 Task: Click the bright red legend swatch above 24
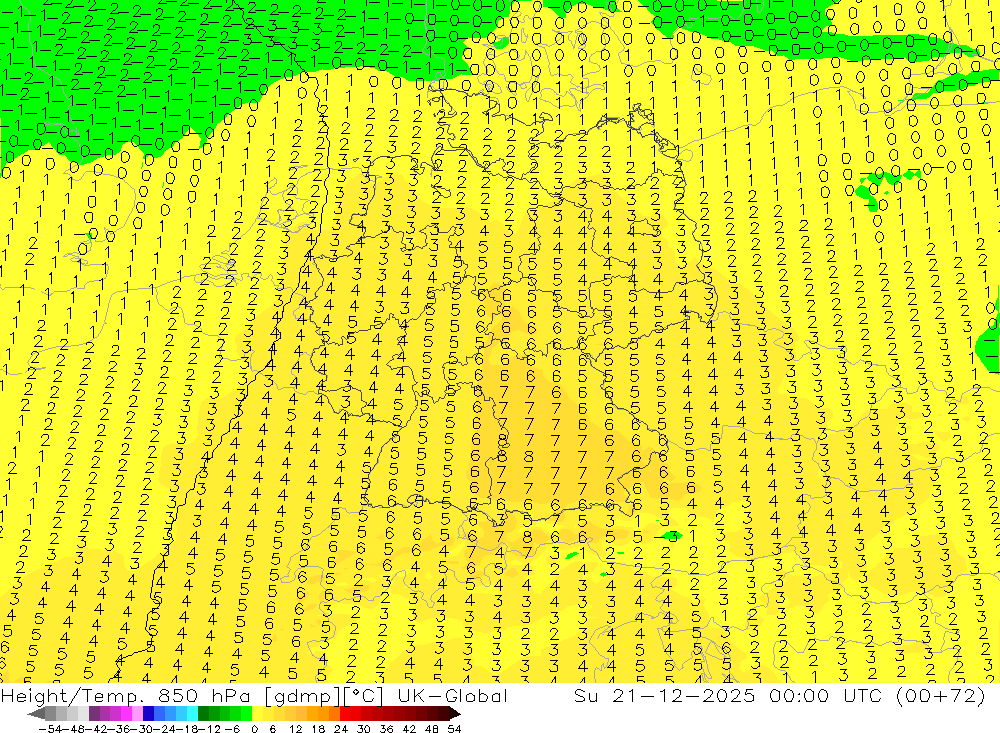click(x=345, y=714)
